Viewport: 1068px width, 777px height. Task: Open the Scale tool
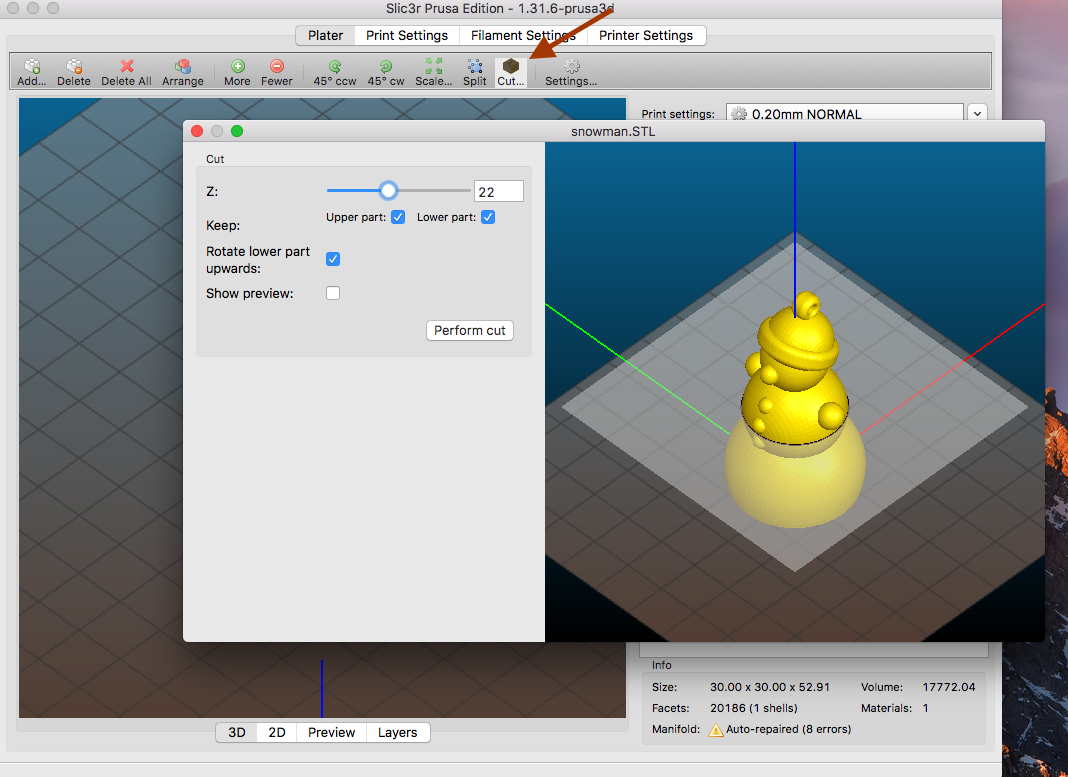click(x=433, y=67)
